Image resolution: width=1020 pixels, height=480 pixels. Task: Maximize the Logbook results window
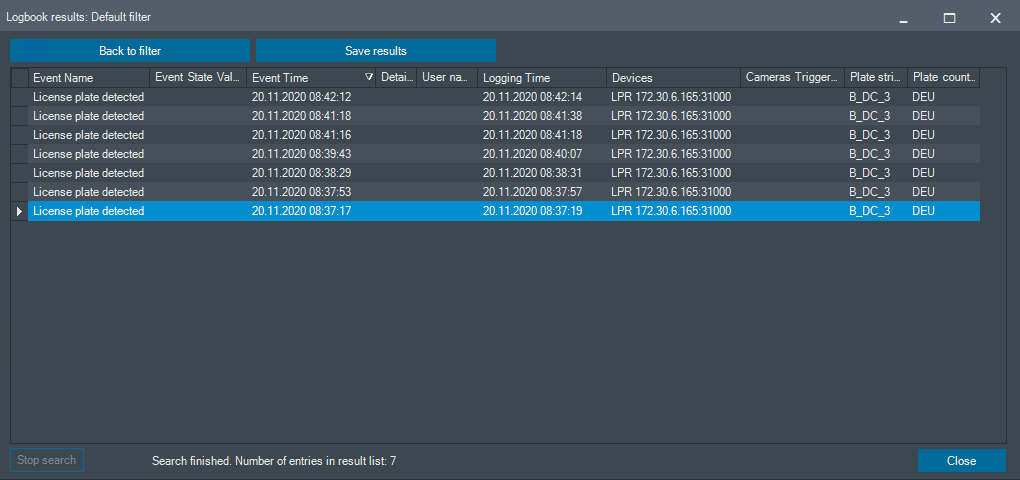point(949,18)
